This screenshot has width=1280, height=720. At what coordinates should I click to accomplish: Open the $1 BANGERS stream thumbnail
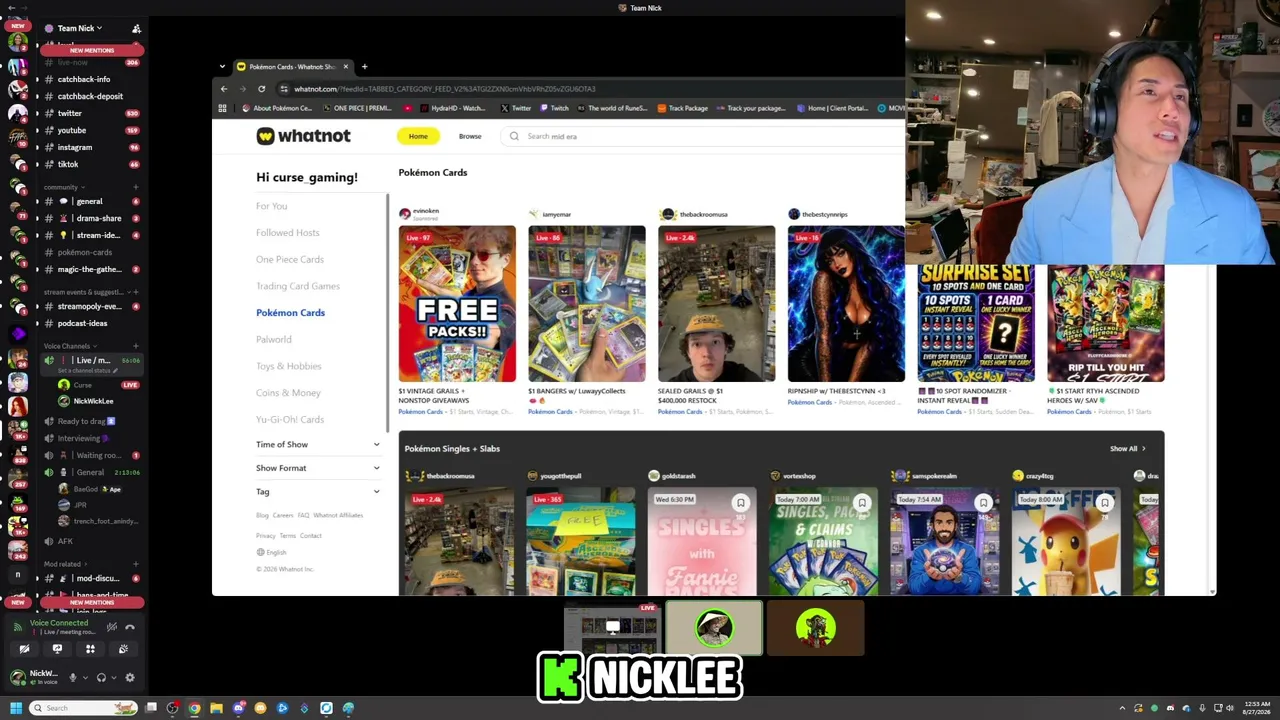(x=587, y=304)
